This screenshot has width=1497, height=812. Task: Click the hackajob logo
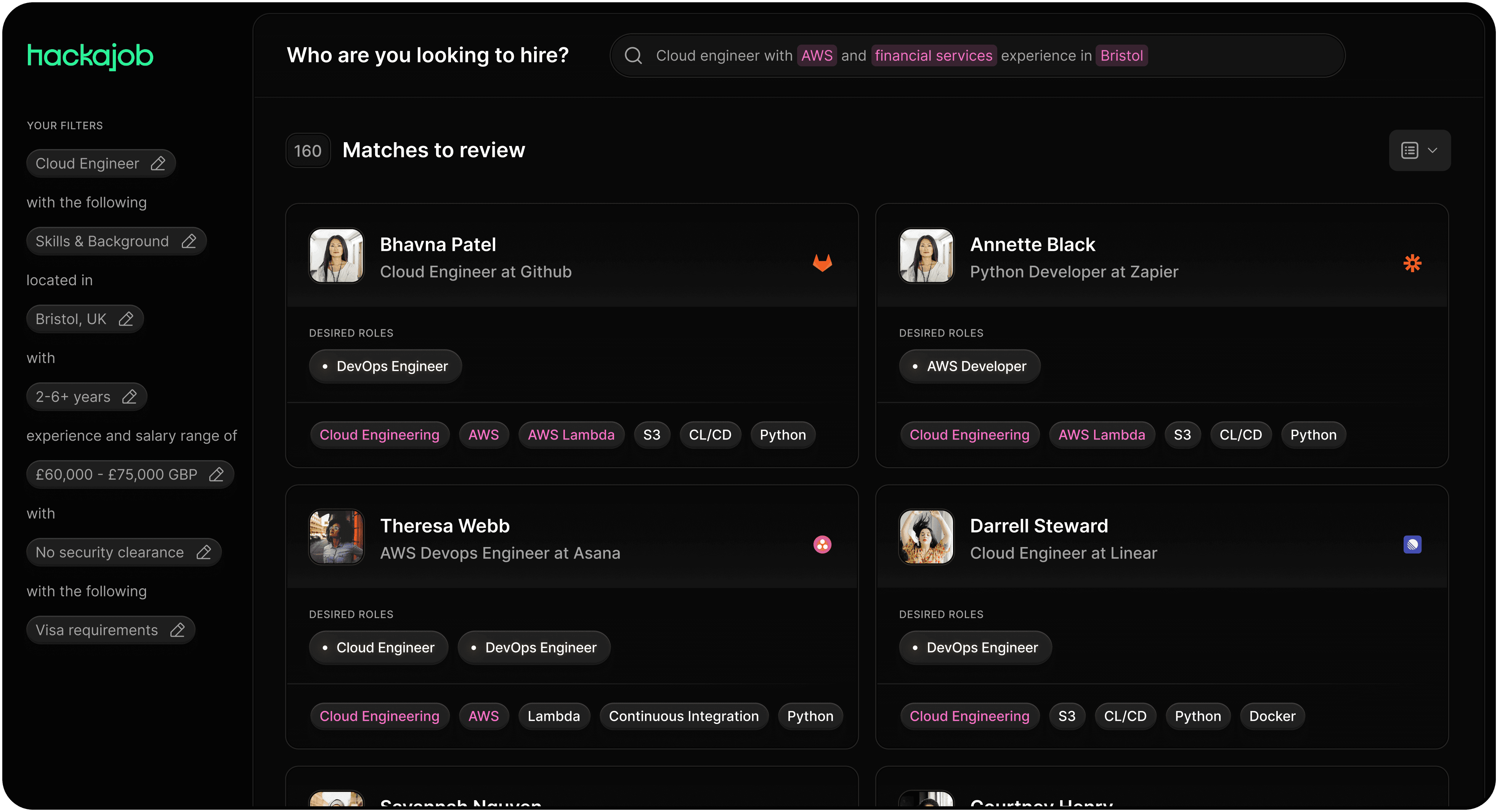click(x=90, y=56)
